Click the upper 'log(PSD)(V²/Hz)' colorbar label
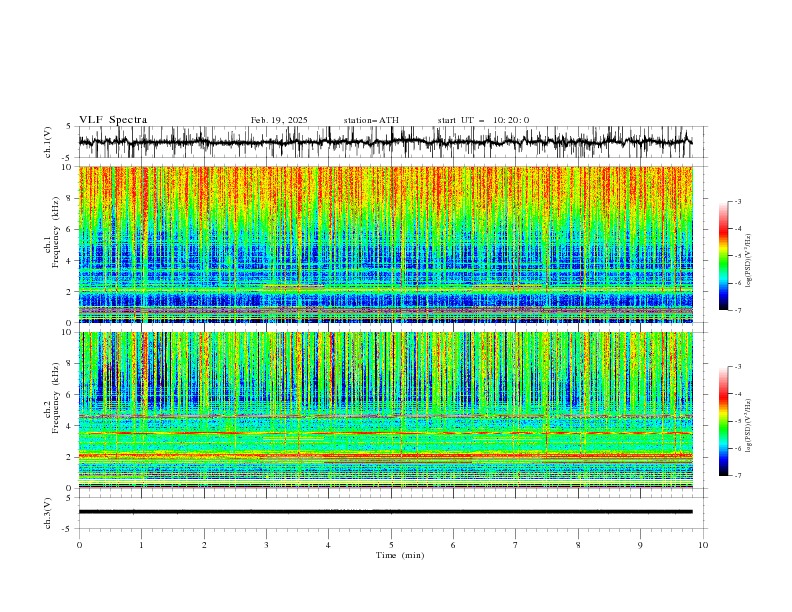Image resolution: width=792 pixels, height=612 pixels. point(749,261)
